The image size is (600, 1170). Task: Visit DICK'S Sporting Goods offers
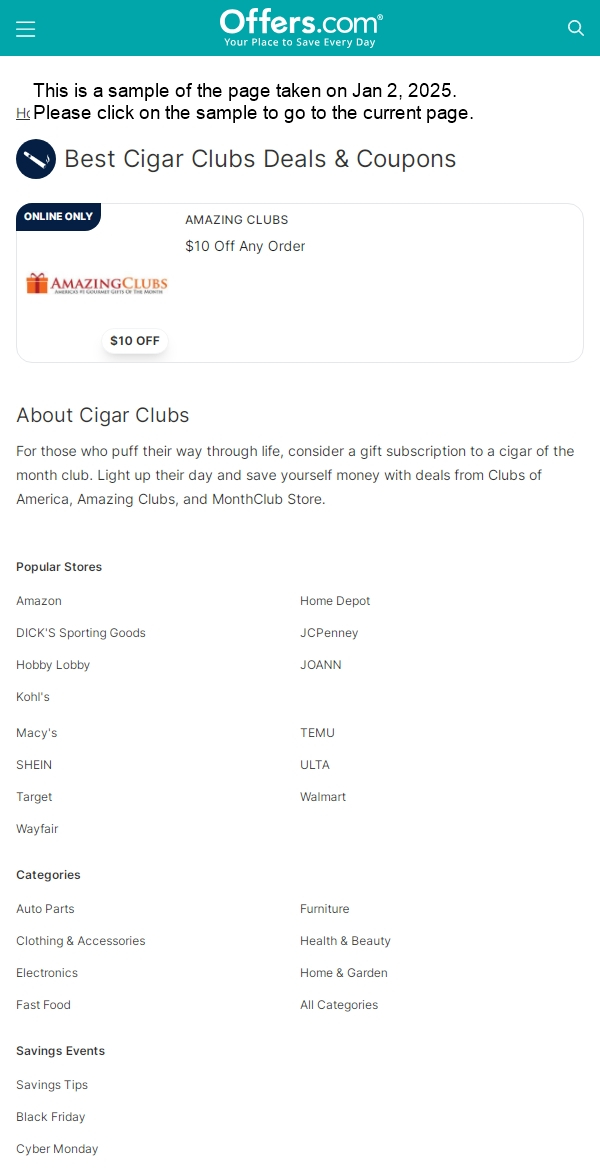coord(81,633)
